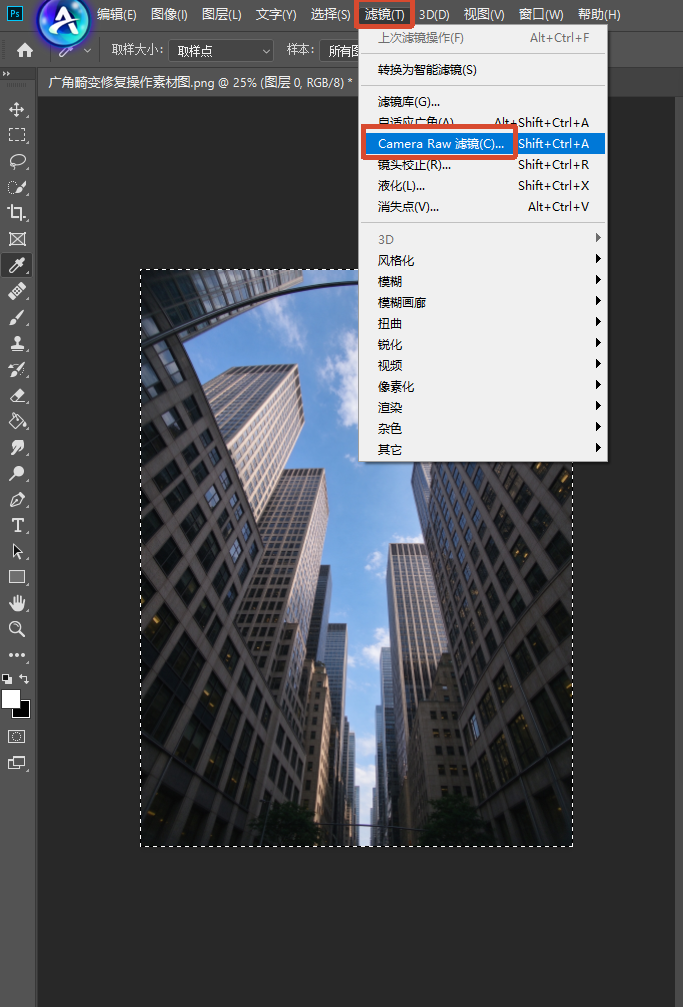Viewport: 683px width, 1007px height.
Task: Open the 图像(I) menu
Action: point(169,14)
